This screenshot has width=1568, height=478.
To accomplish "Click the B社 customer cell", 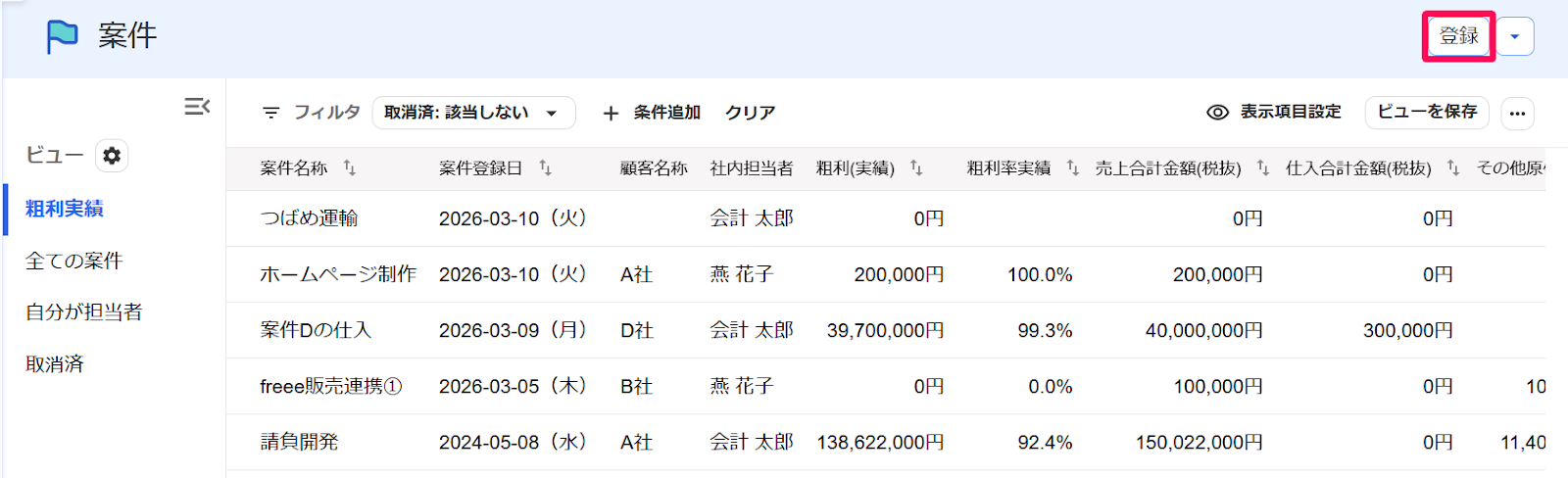I will click(x=637, y=386).
